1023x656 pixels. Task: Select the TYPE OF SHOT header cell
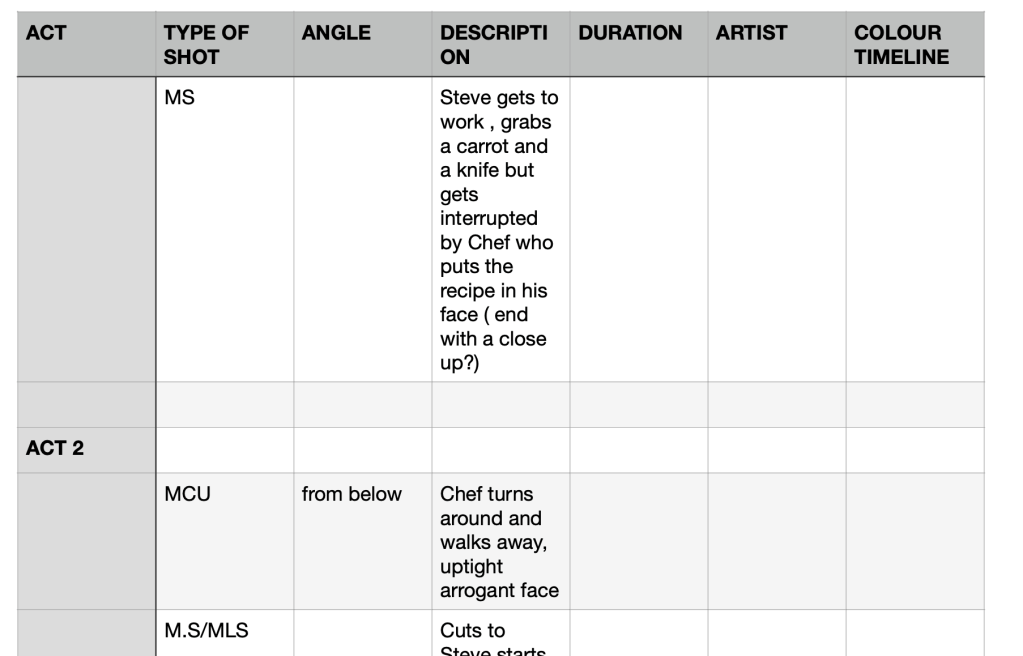pyautogui.click(x=224, y=45)
